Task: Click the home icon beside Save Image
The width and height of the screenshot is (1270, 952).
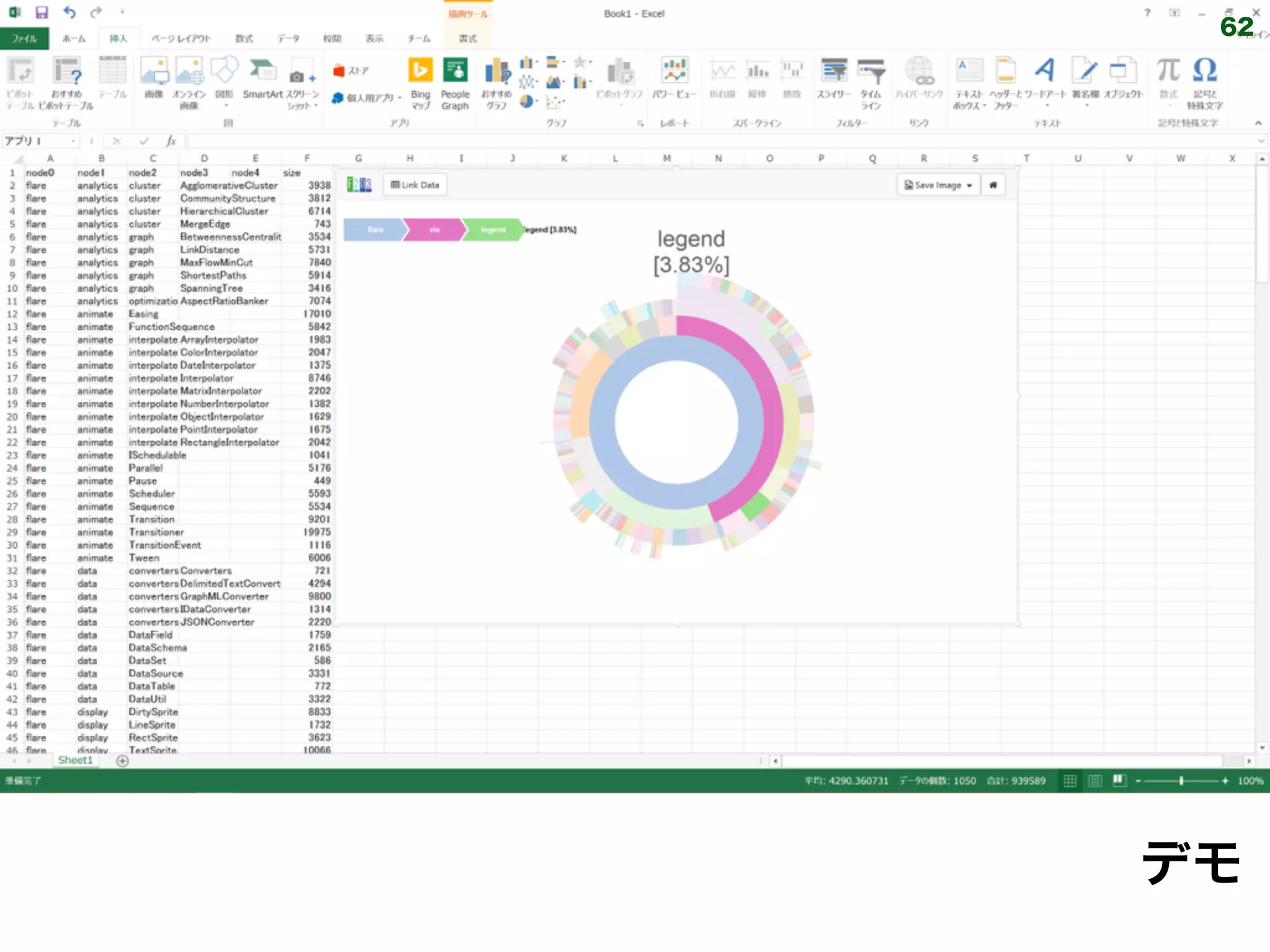Action: [x=993, y=185]
